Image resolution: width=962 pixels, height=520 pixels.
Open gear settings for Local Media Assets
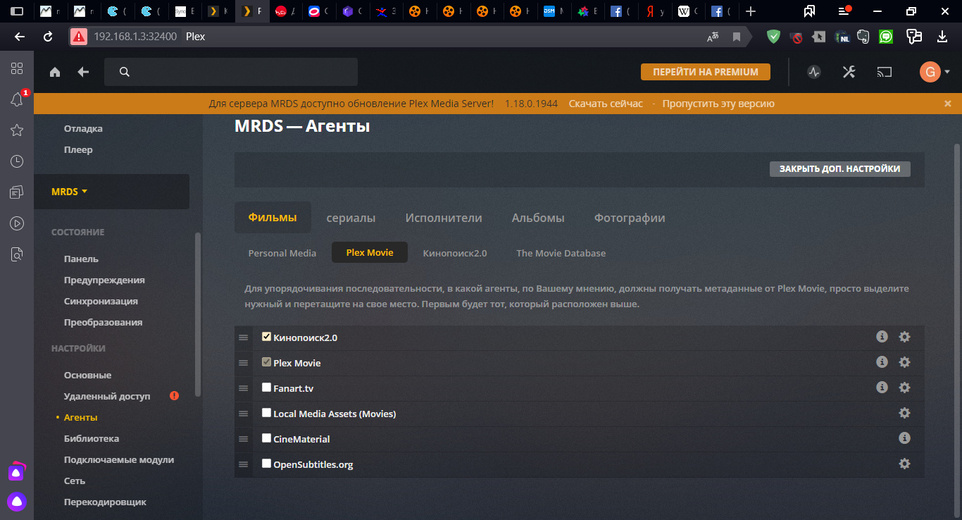[x=904, y=413]
